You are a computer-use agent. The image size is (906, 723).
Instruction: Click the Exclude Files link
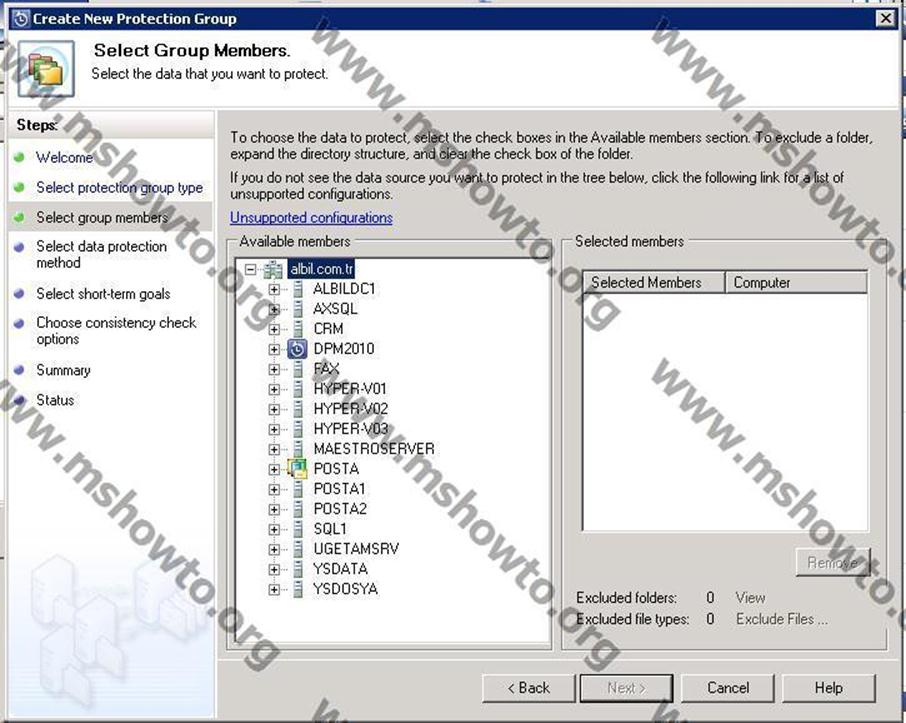click(x=781, y=619)
